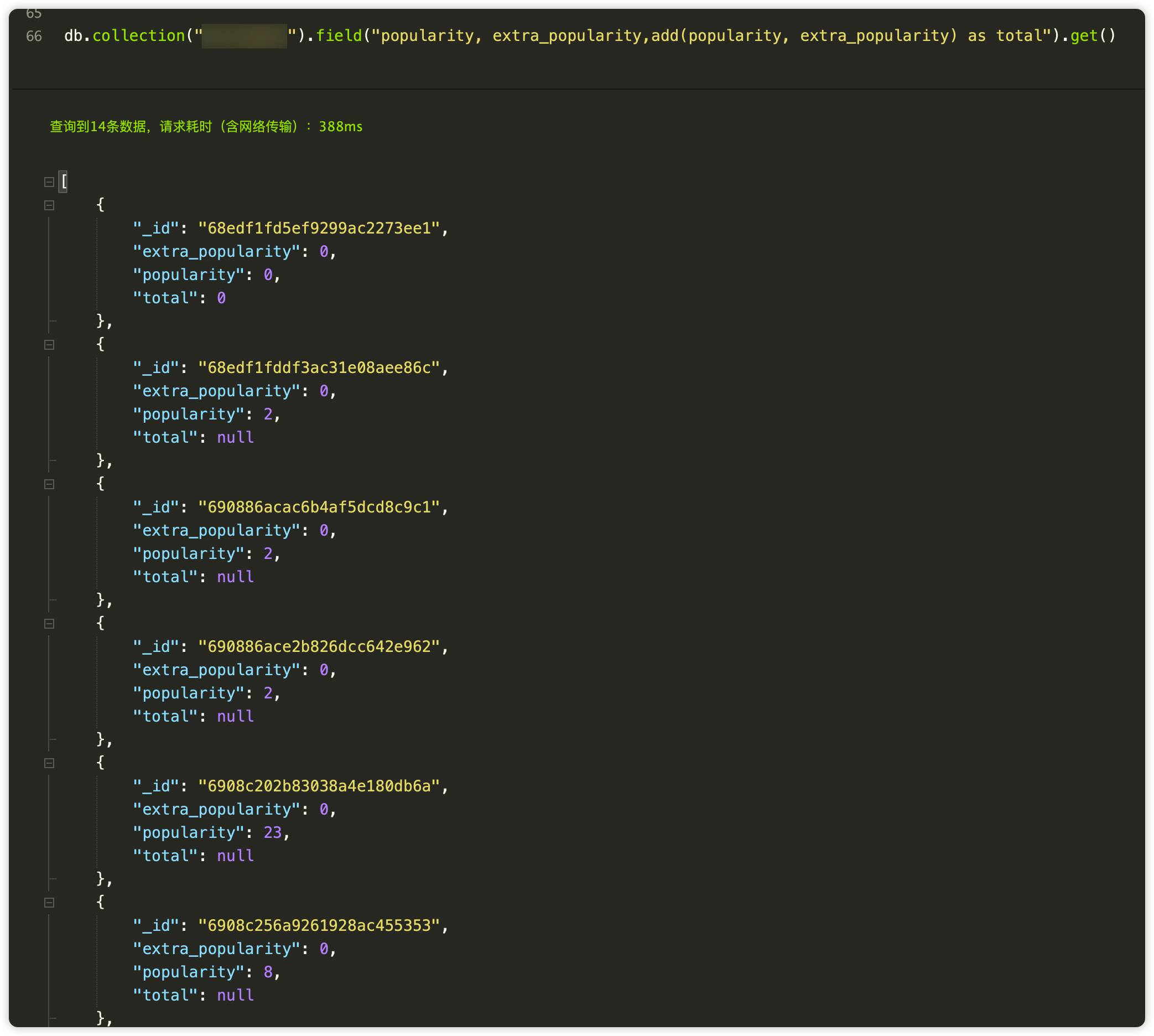Collapse object with id 690886acac6b4af5dcd8c9c1
The width and height of the screenshot is (1154, 1036).
click(49, 484)
